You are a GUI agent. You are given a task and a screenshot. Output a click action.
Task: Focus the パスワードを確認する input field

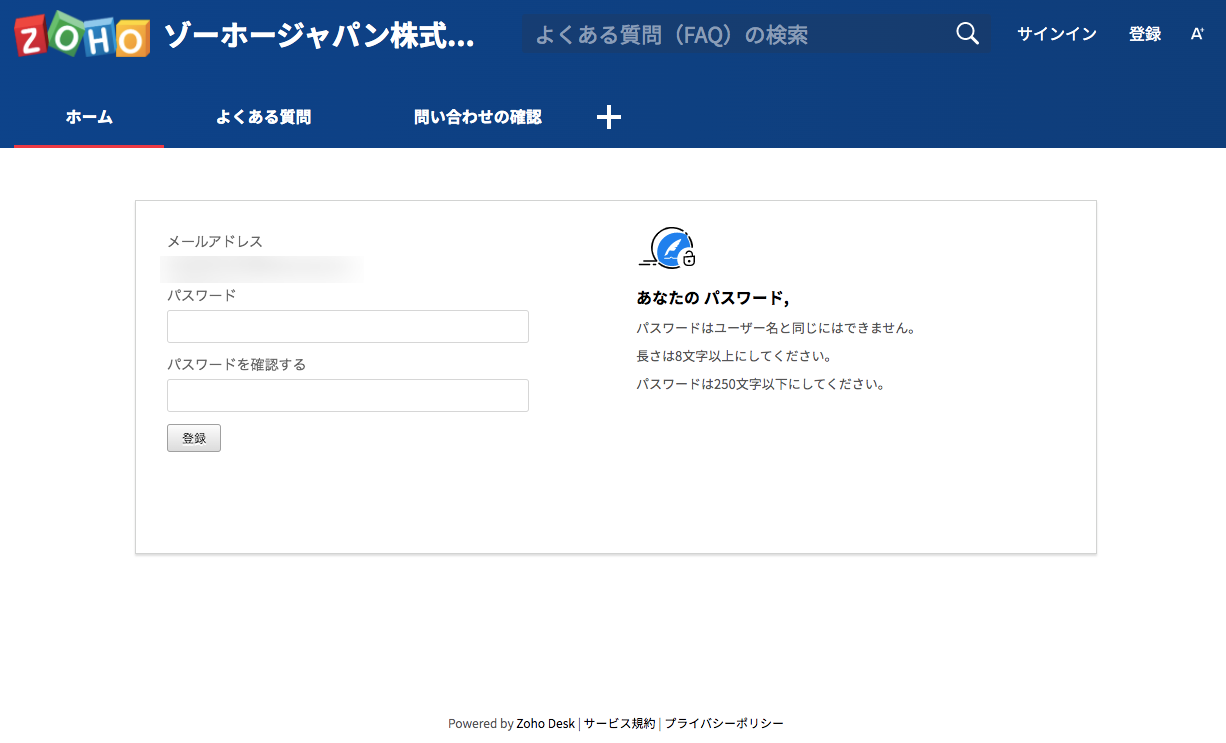coord(347,396)
